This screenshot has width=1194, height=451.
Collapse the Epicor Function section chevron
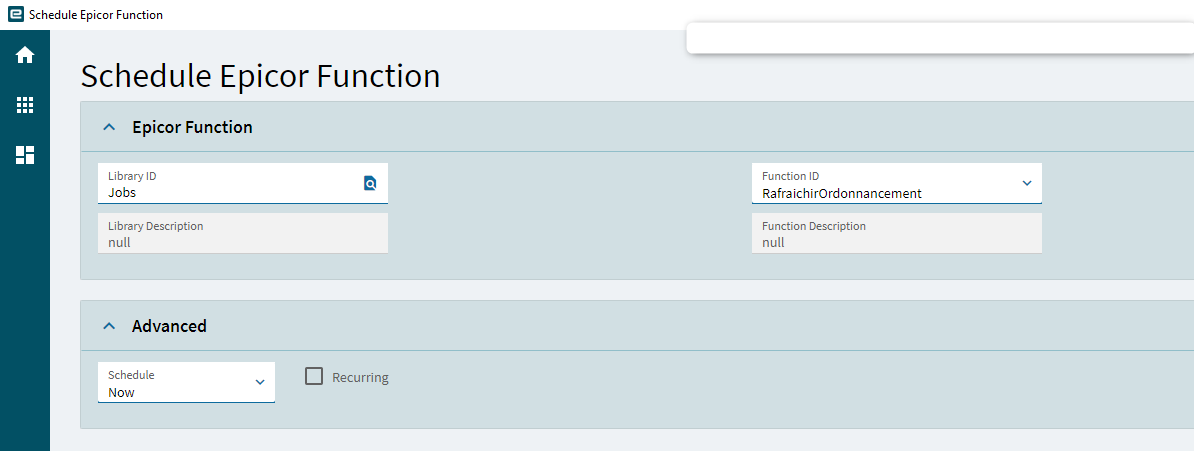pos(109,127)
